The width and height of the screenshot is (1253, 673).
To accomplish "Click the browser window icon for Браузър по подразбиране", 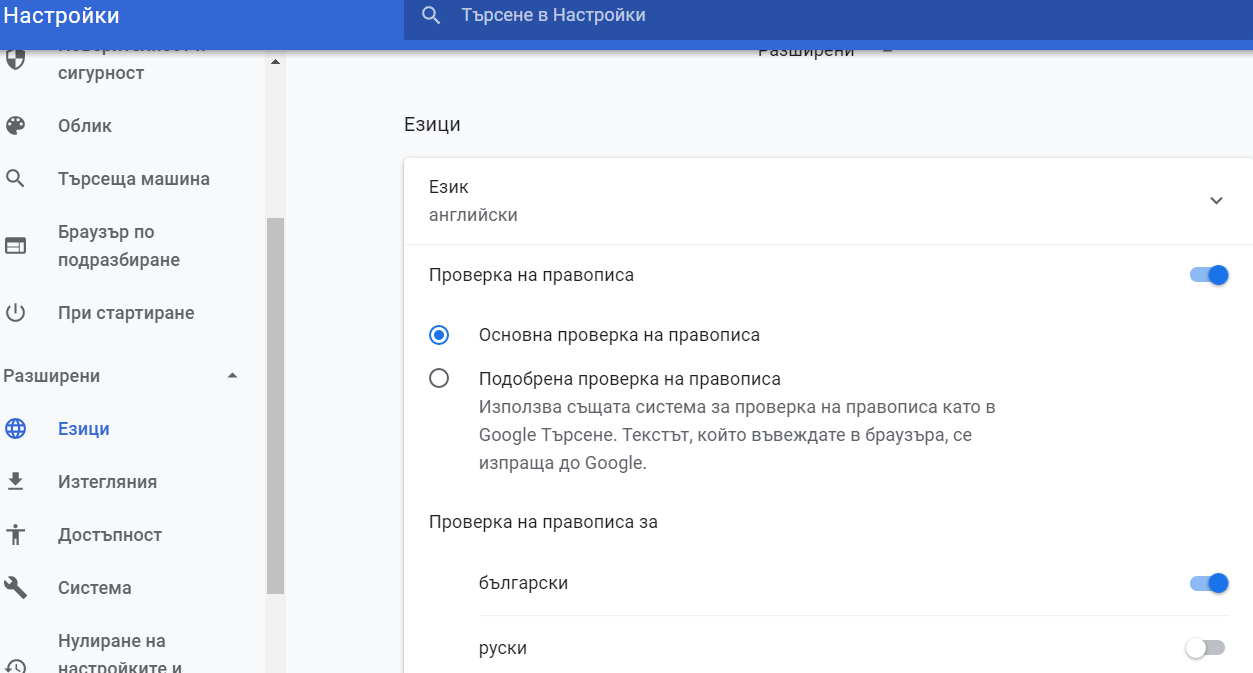I will click(16, 246).
